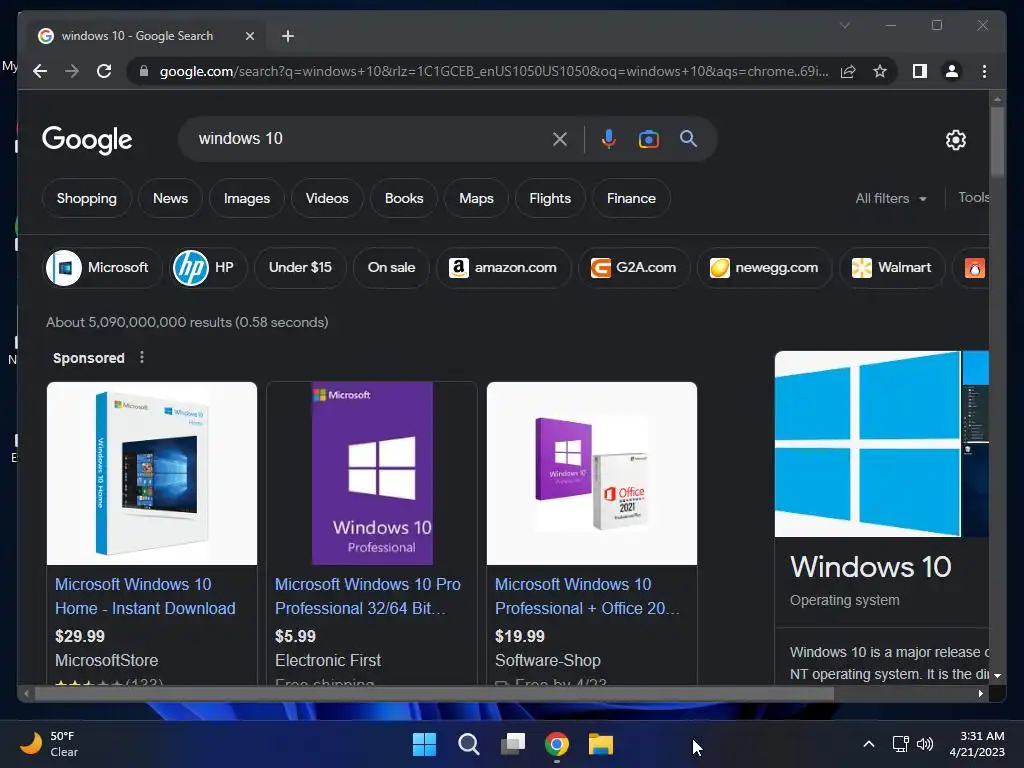Open the Windows Start menu
Image resolution: width=1024 pixels, height=768 pixels.
pos(424,744)
